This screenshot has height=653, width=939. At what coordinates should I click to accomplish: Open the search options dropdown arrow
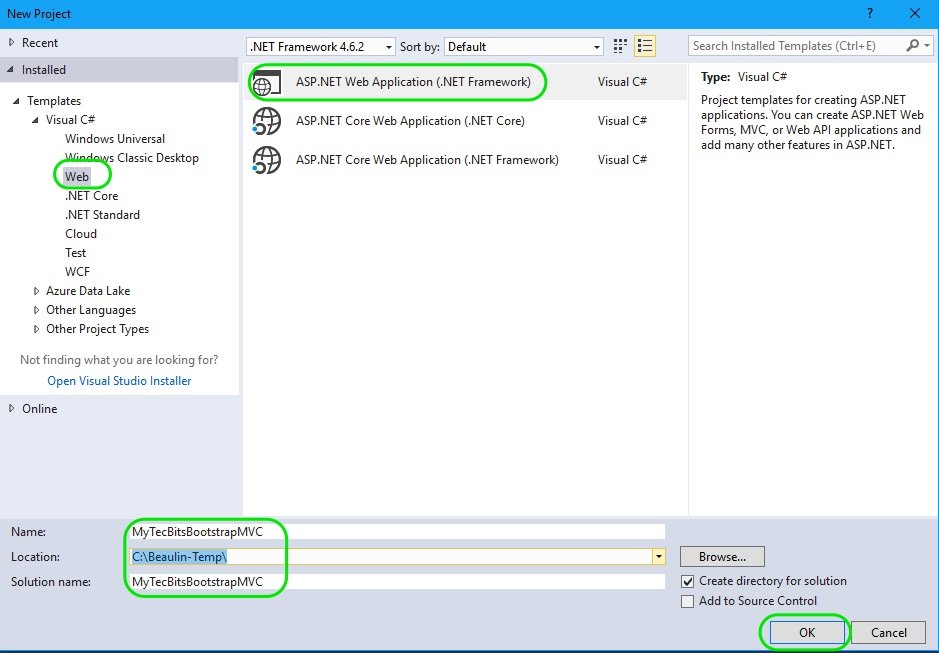(x=927, y=46)
